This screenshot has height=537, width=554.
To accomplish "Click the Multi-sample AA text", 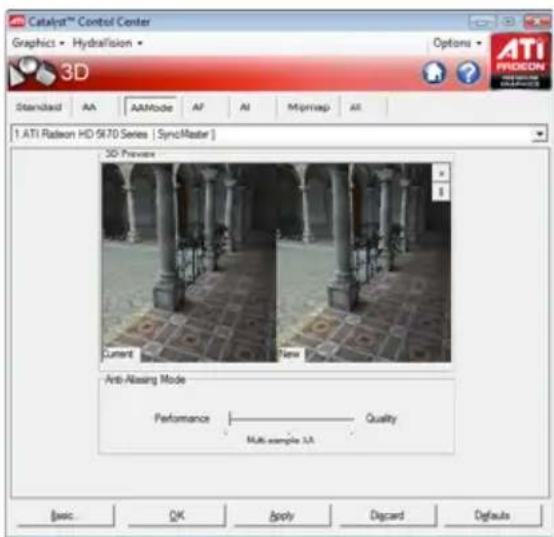I will pyautogui.click(x=281, y=440).
